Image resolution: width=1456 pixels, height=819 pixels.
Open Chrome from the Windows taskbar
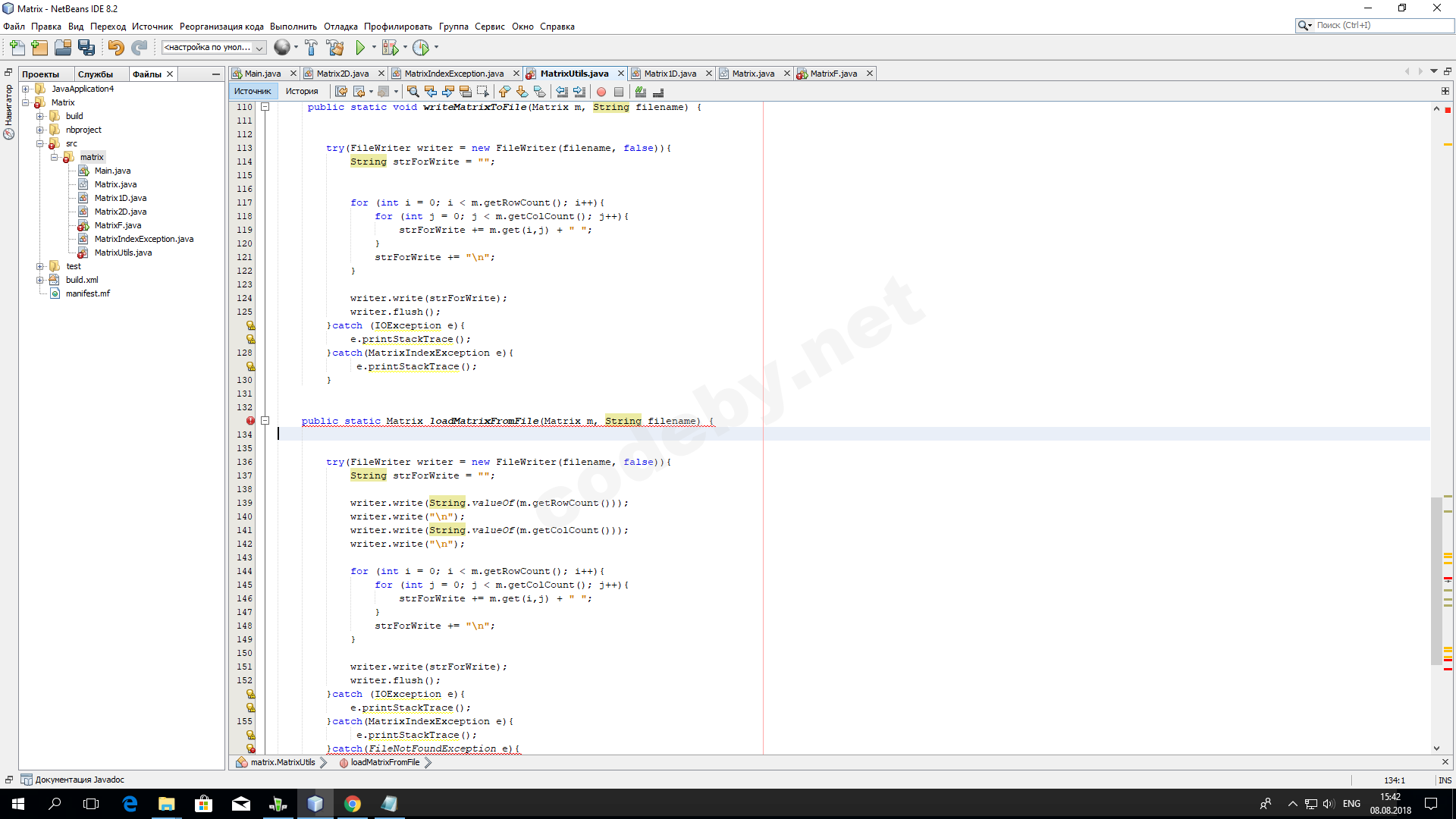pos(353,804)
